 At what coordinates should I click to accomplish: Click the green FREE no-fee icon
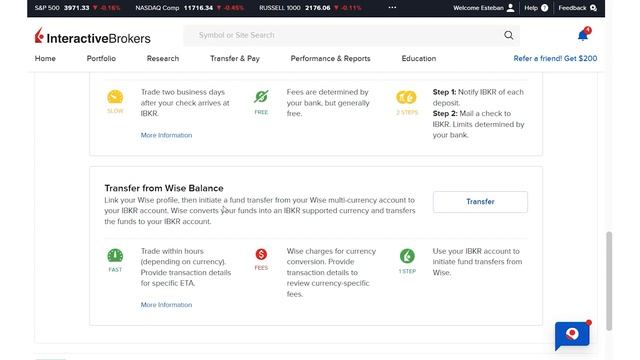click(x=261, y=97)
